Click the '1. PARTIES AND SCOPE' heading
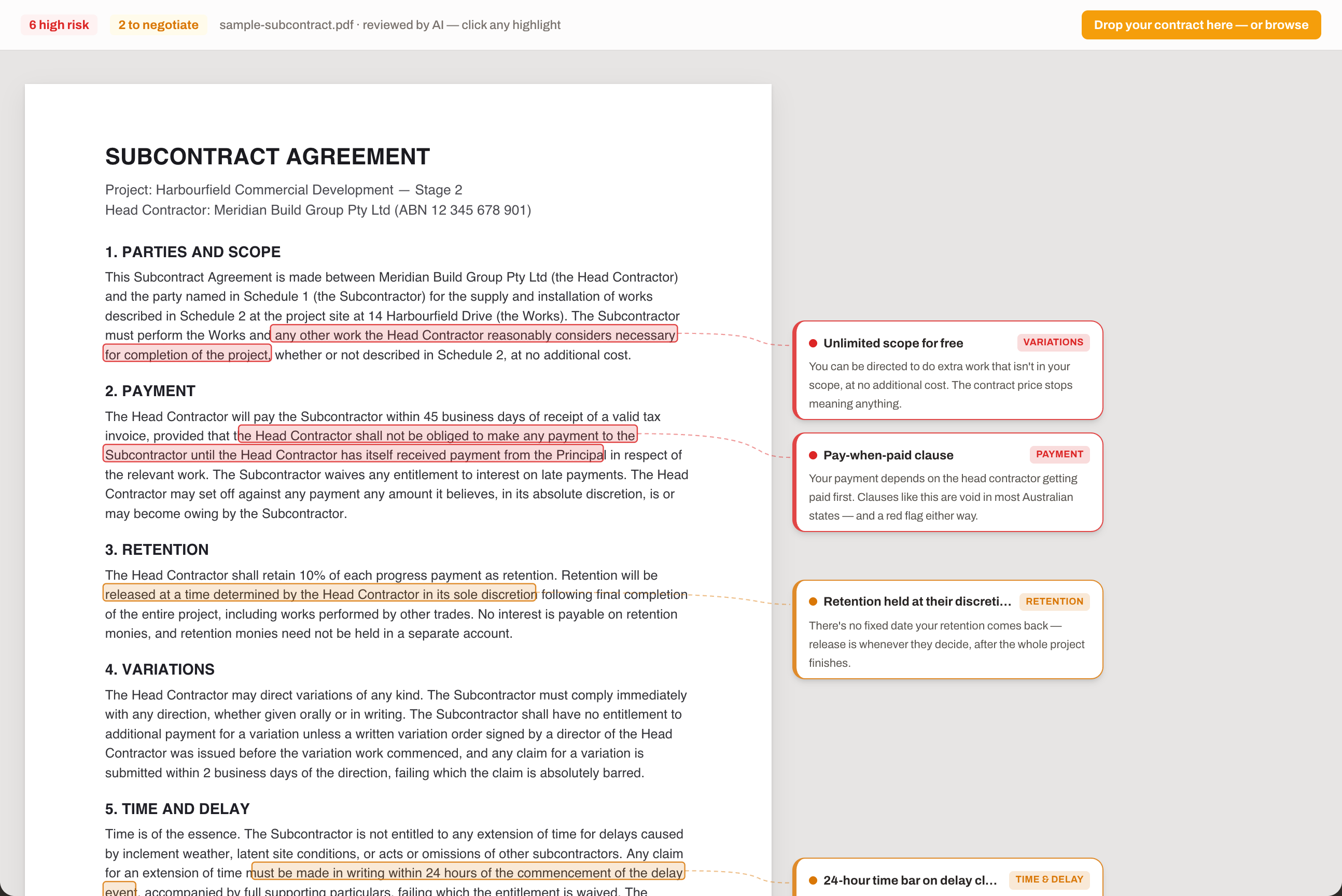 click(x=192, y=252)
